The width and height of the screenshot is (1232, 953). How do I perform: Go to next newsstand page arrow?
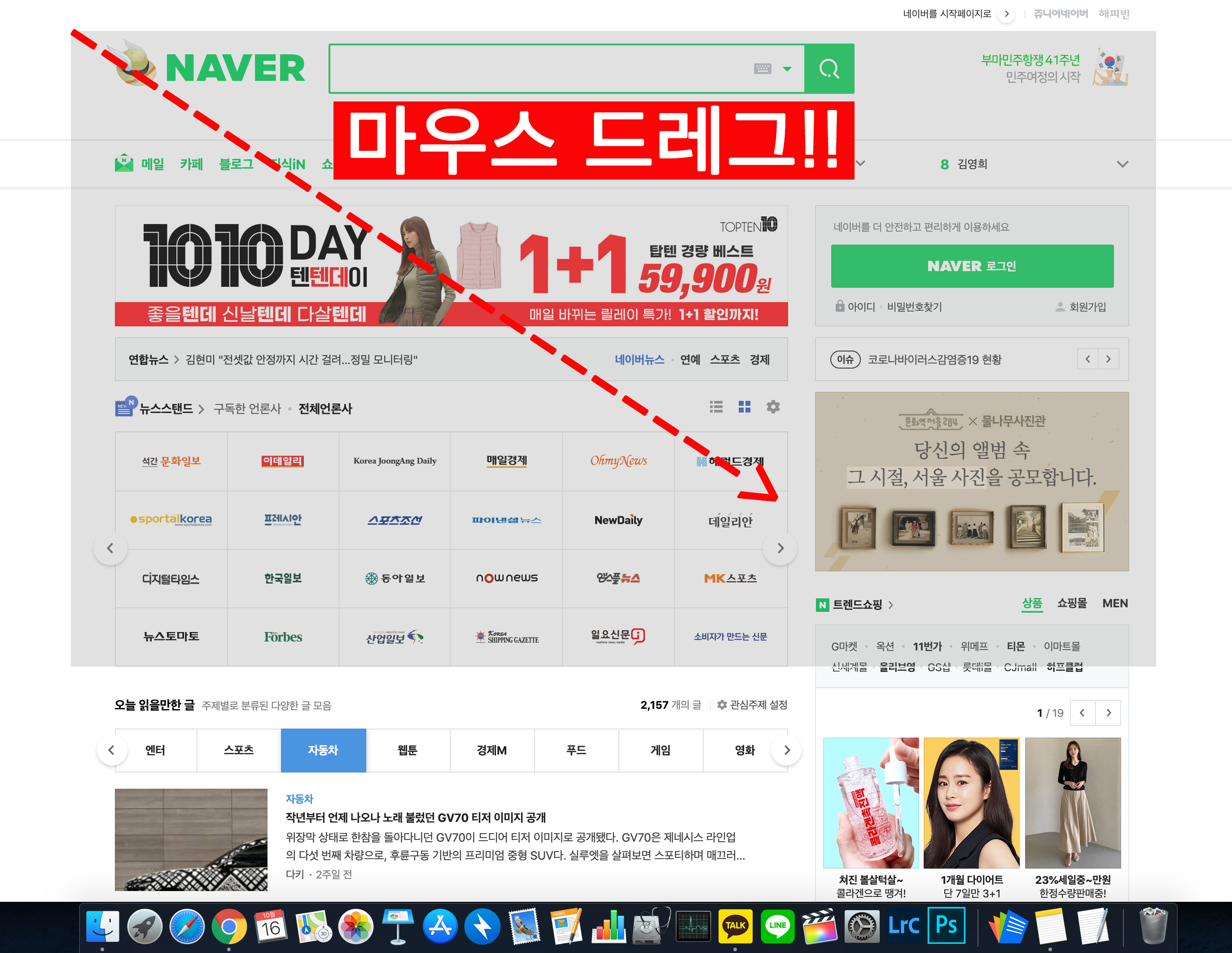(780, 548)
